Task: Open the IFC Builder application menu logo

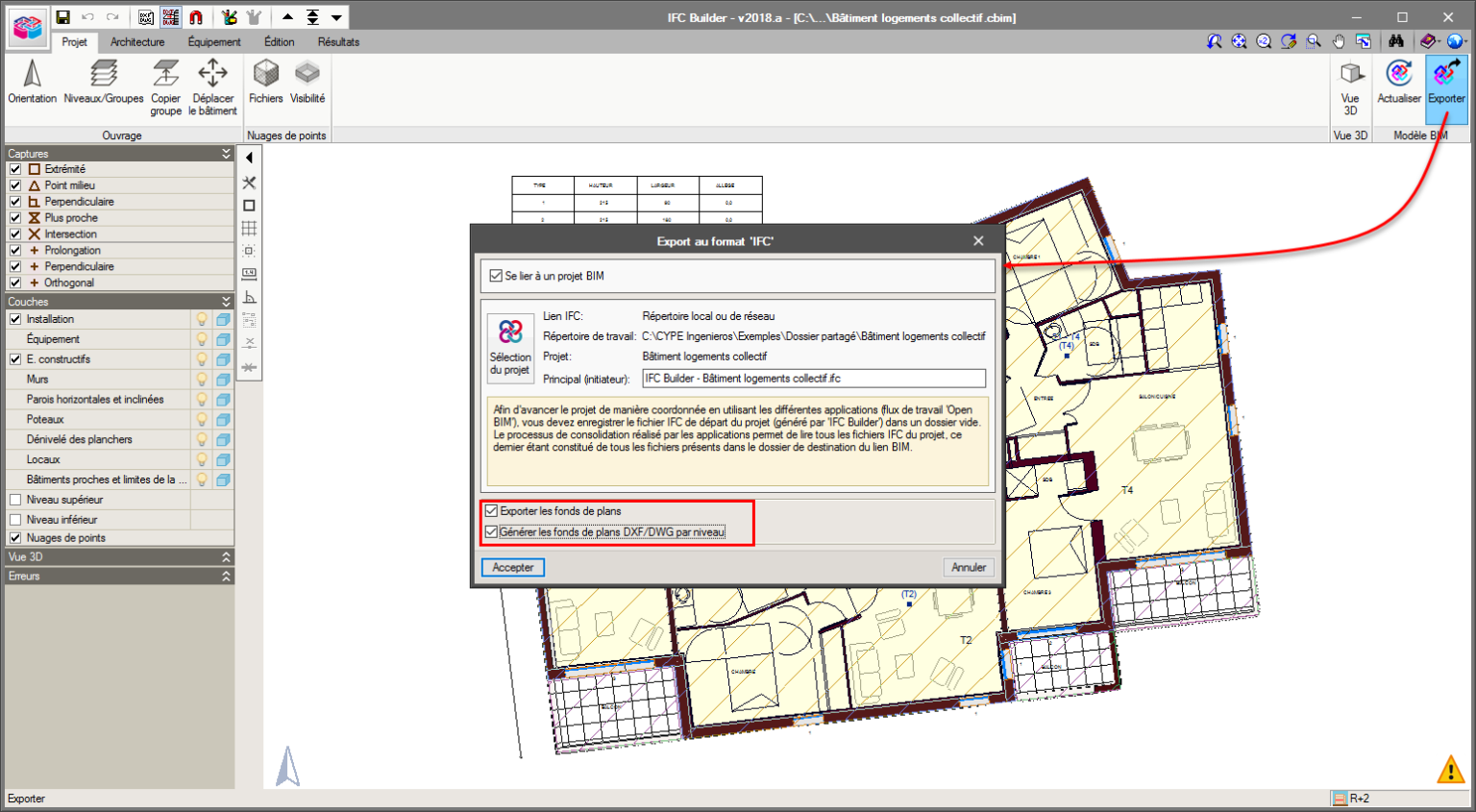Action: (28, 28)
